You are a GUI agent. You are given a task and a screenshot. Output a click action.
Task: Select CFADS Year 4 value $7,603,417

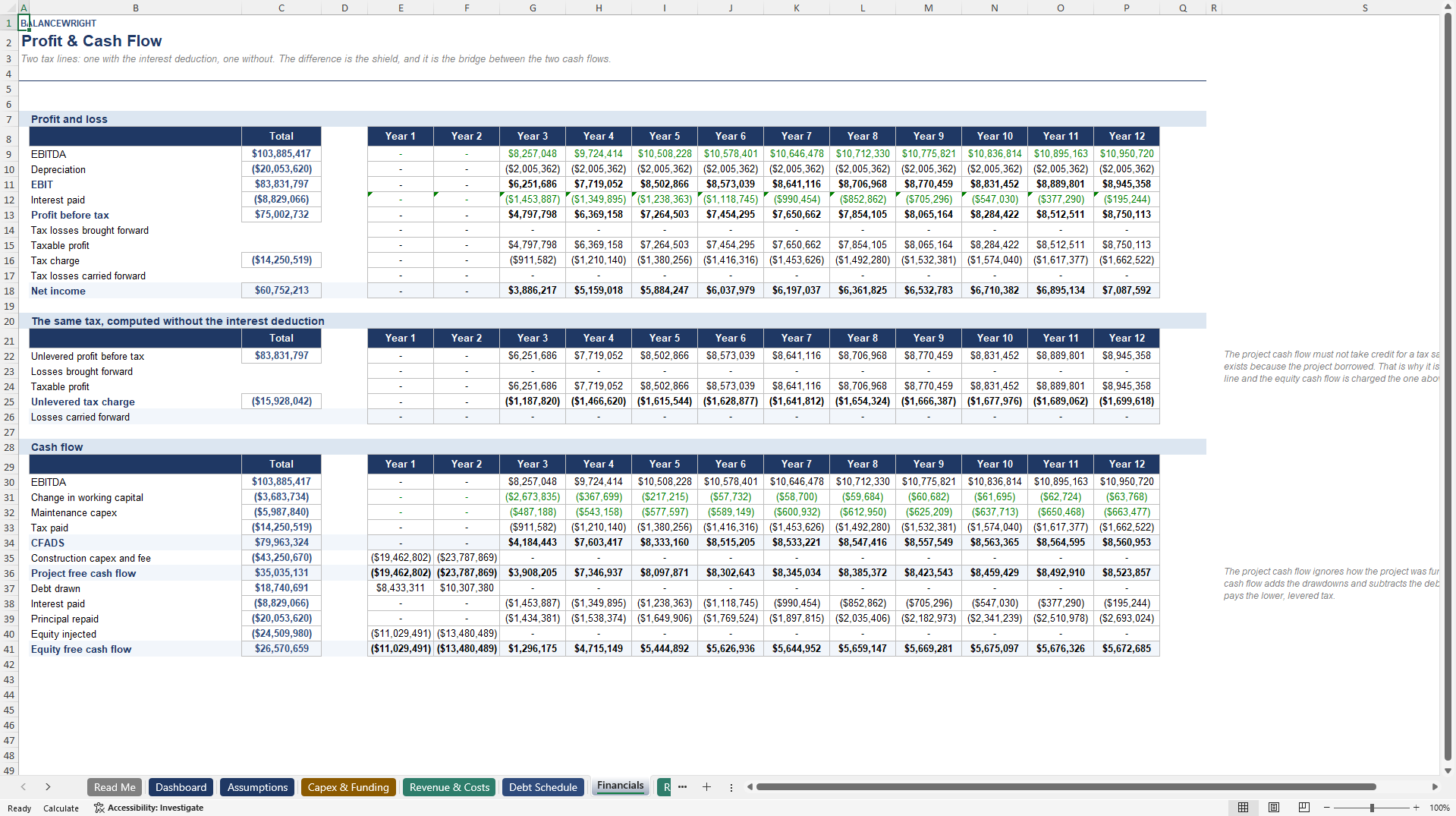click(599, 543)
